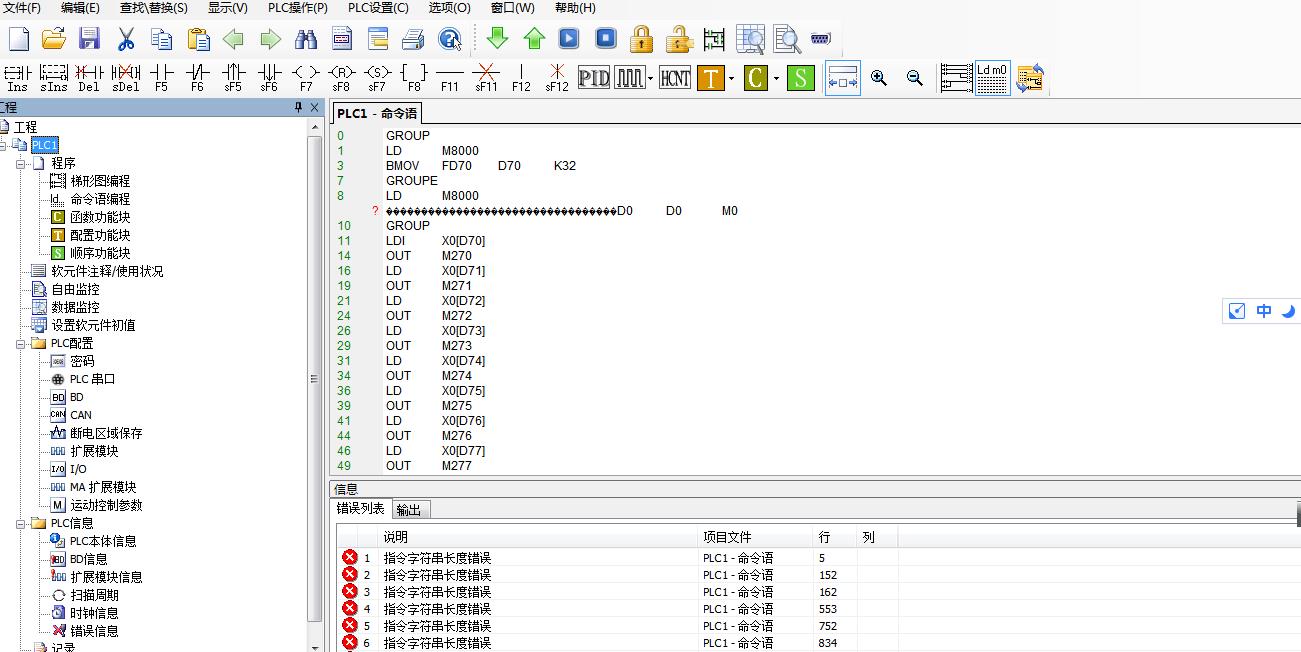Image resolution: width=1301 pixels, height=652 pixels.
Task: Collapse the PLC配置 folder in tree
Action: 21,343
